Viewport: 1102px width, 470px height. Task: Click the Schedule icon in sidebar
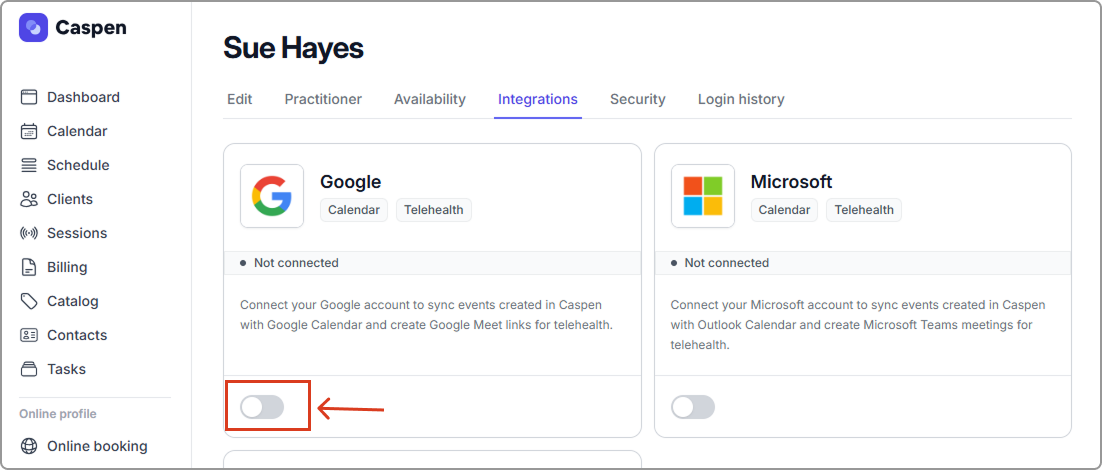coord(29,165)
